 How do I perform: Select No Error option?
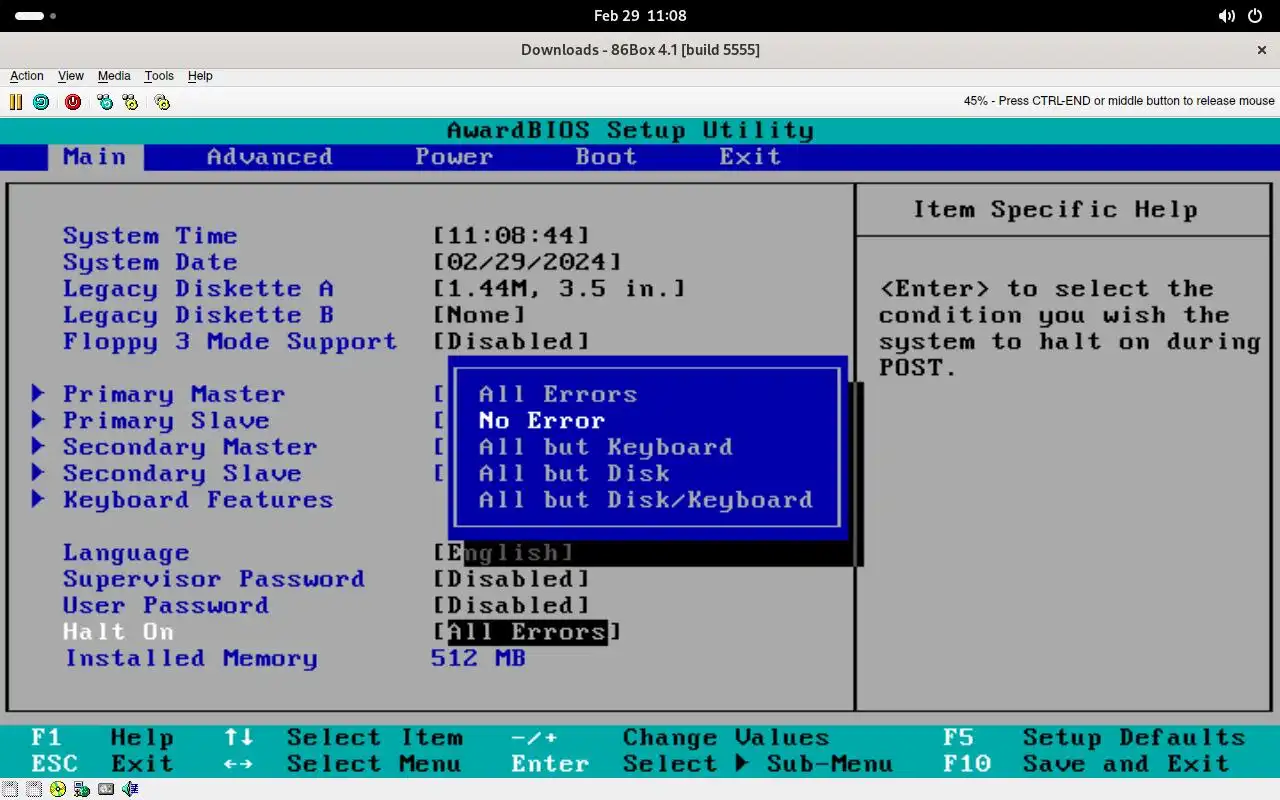[542, 421]
